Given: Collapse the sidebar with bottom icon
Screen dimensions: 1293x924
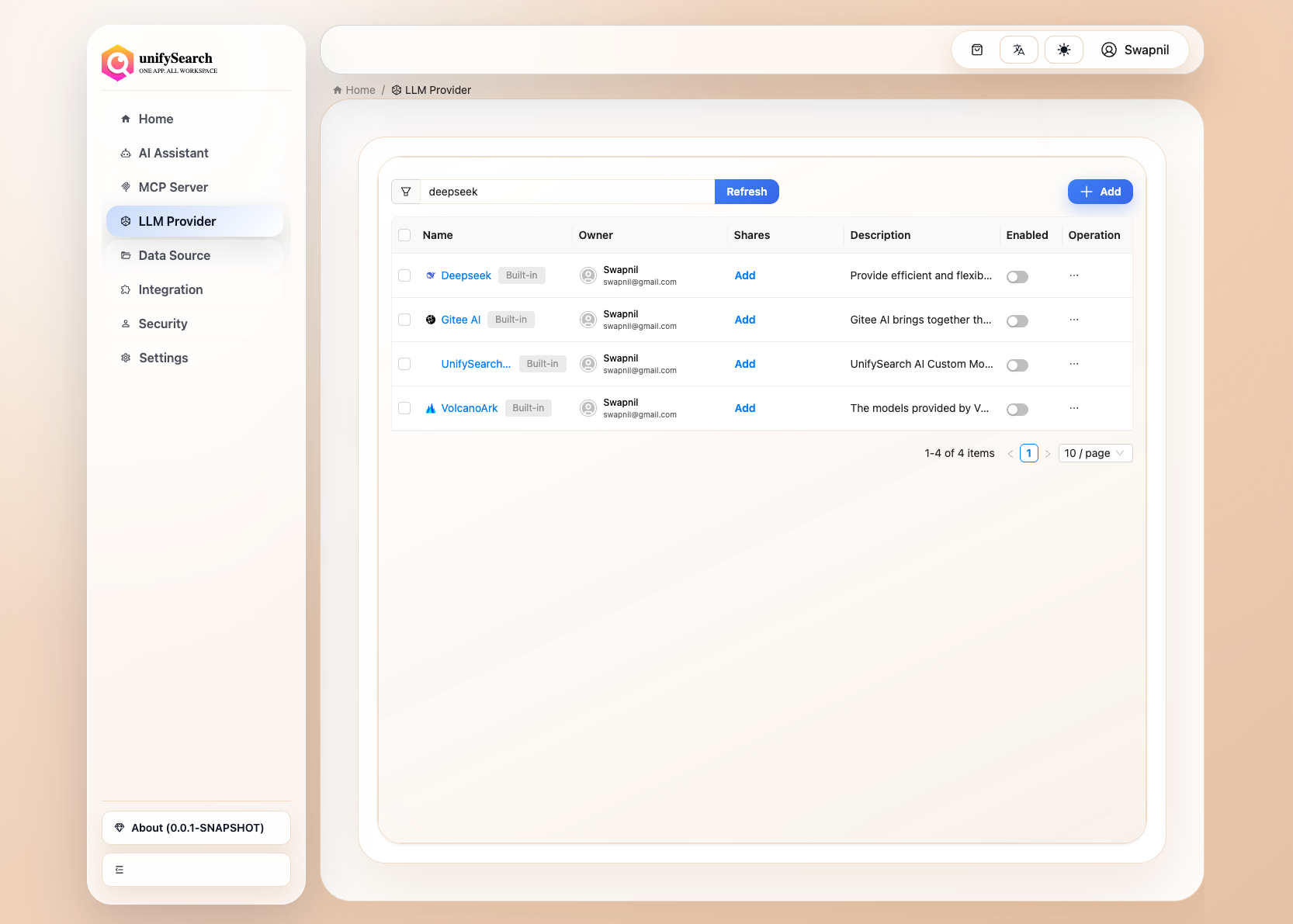Looking at the screenshot, I should (x=119, y=869).
